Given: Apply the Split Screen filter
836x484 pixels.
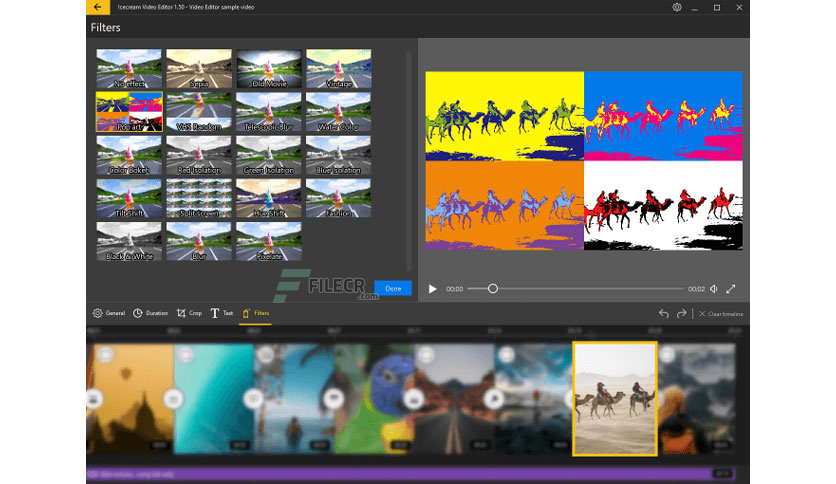Looking at the screenshot, I should [x=199, y=198].
